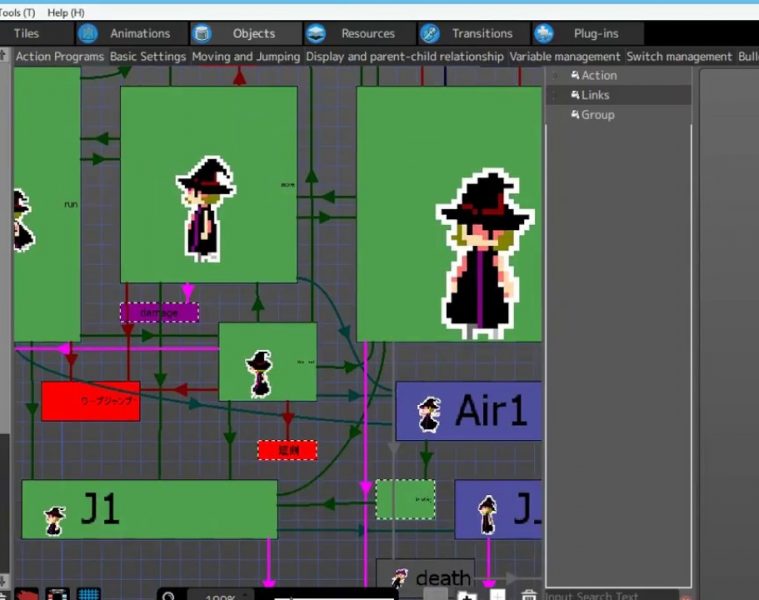Select the blue J_ node beside J1
The height and width of the screenshot is (600, 759).
tap(498, 510)
